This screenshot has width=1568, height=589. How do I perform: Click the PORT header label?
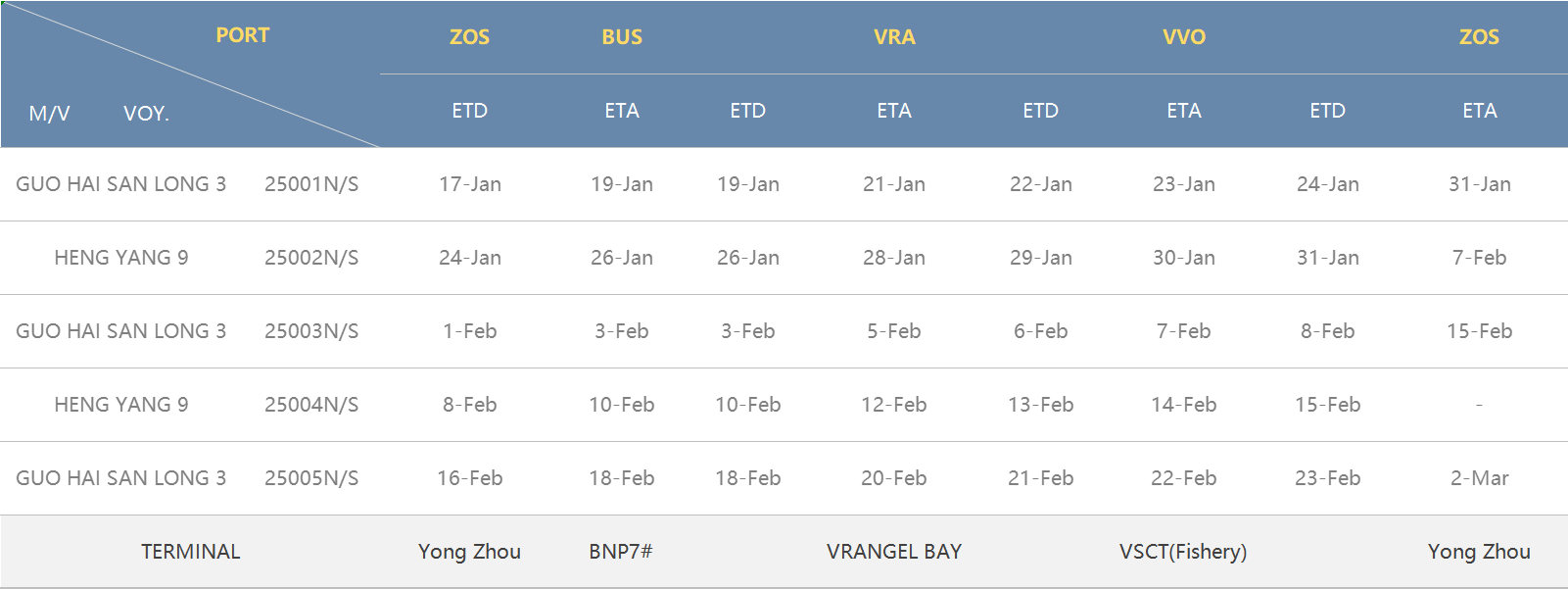point(242,35)
